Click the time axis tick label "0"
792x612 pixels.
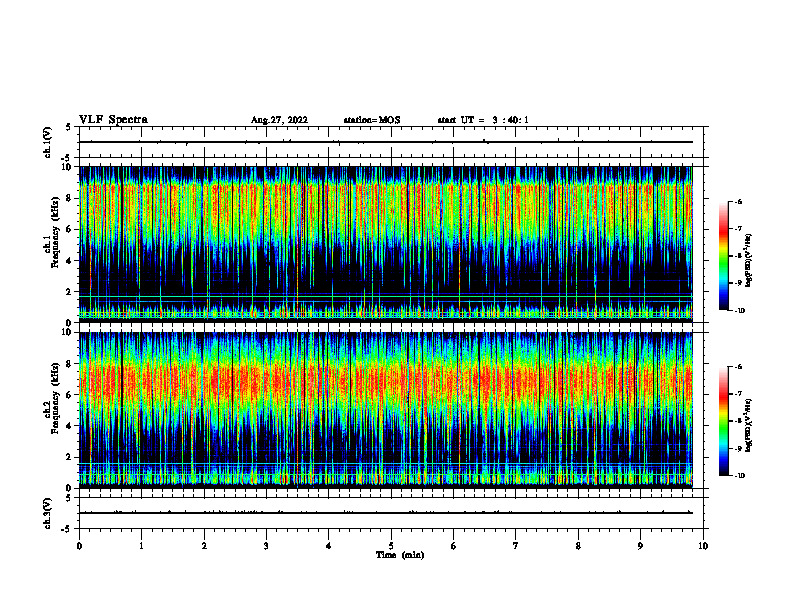click(x=79, y=546)
